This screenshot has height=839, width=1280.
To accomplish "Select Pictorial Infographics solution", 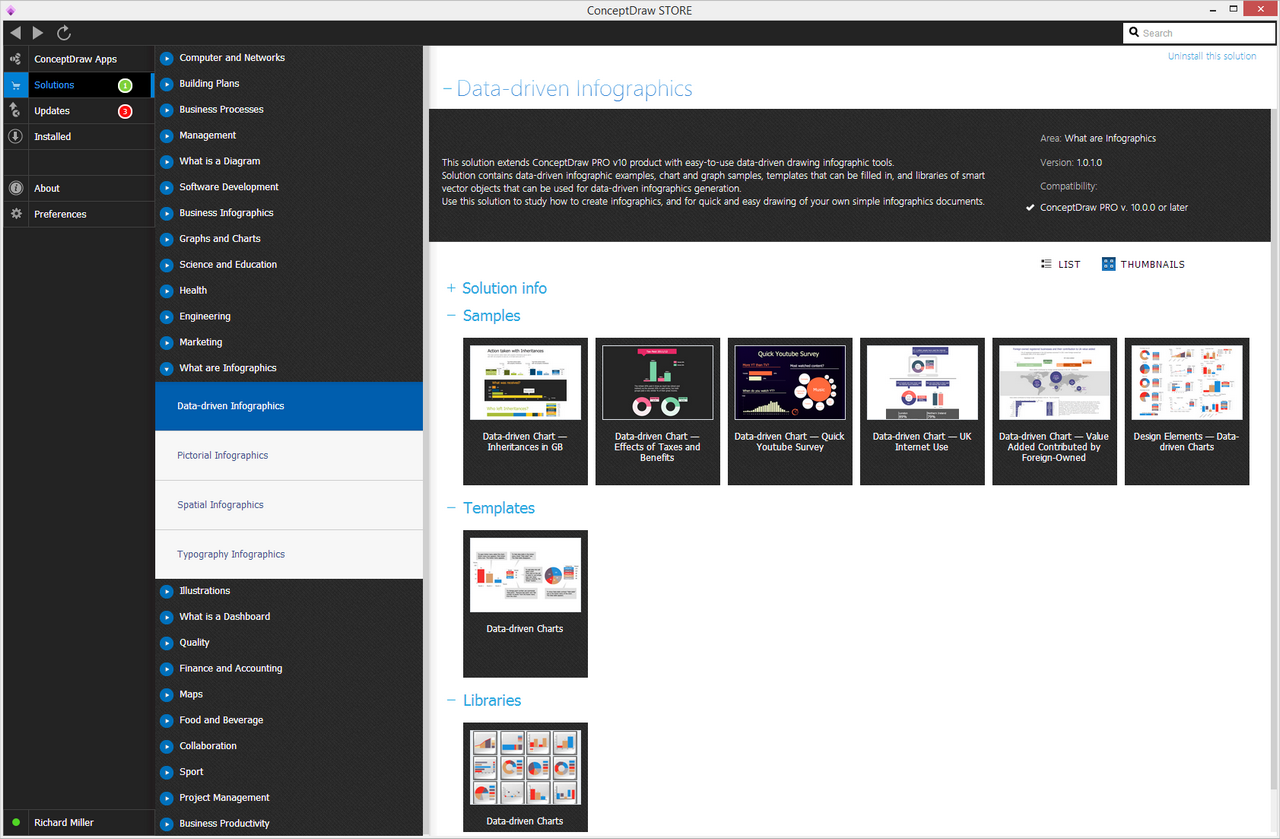I will click(x=289, y=456).
